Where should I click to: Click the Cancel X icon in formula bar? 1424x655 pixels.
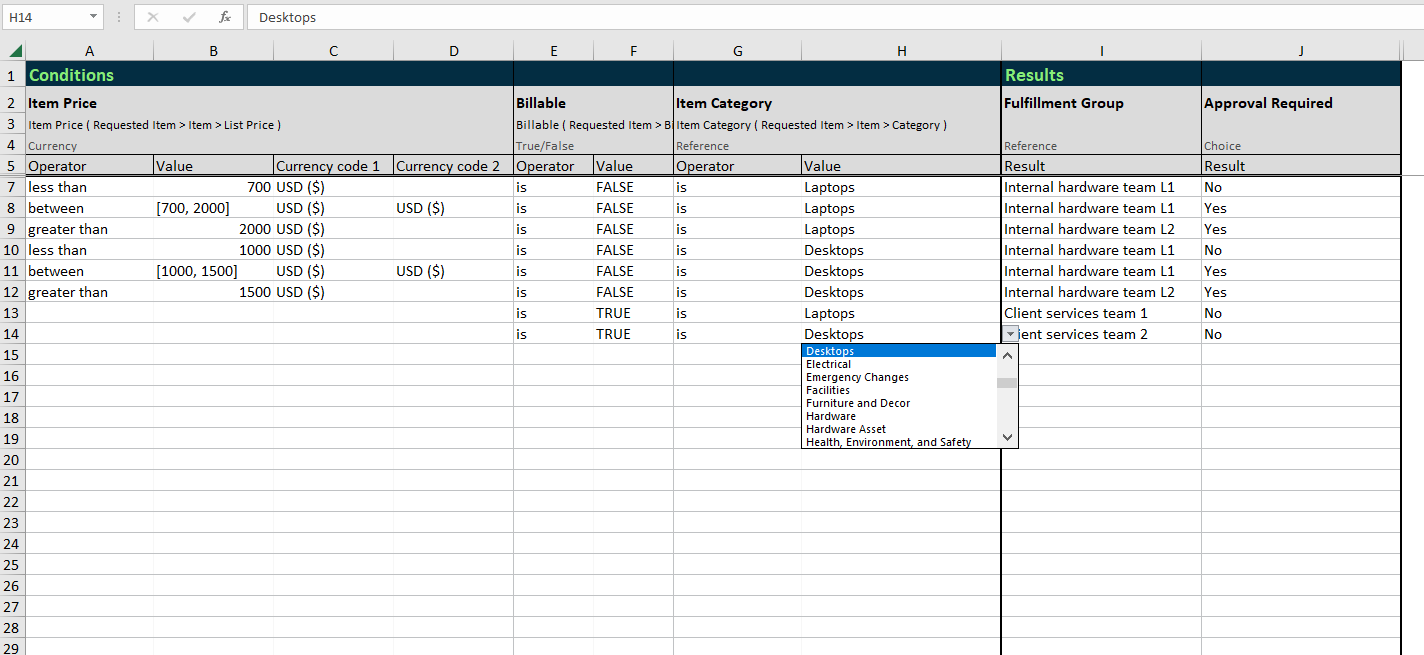coord(153,17)
